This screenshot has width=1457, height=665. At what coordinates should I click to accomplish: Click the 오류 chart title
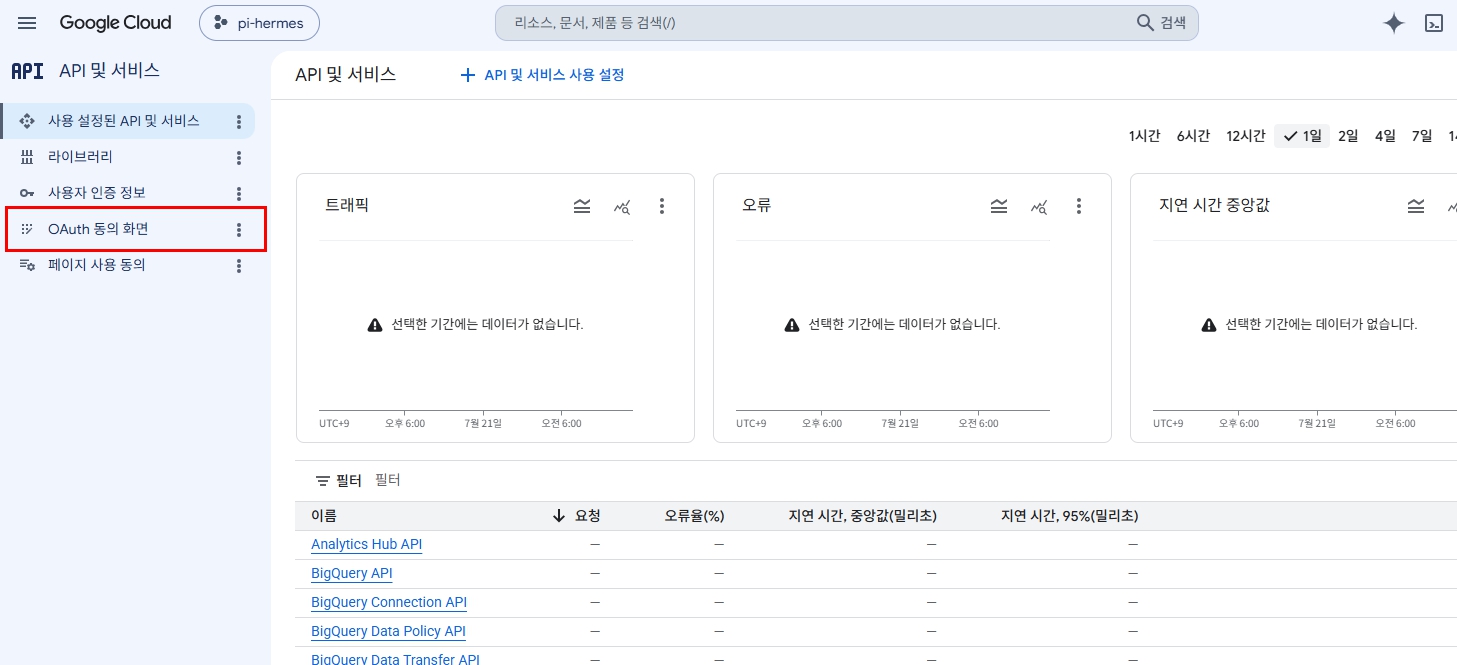(x=756, y=206)
